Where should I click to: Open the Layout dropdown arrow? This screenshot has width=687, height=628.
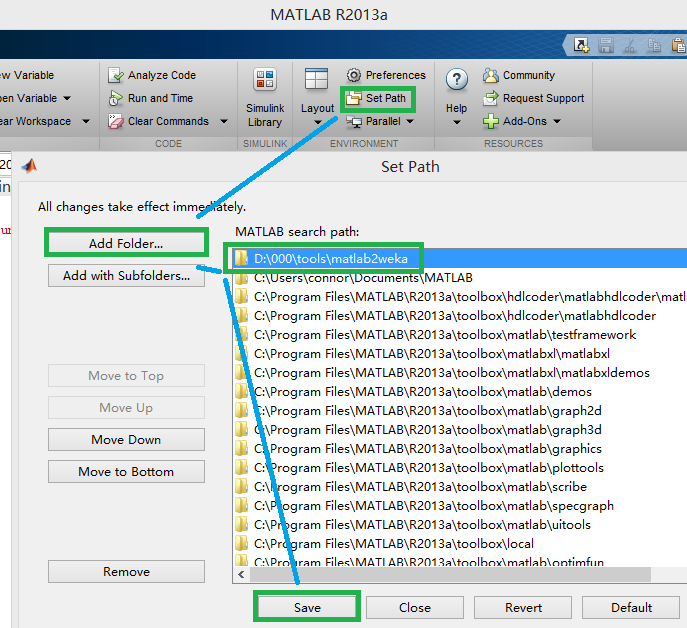(318, 122)
